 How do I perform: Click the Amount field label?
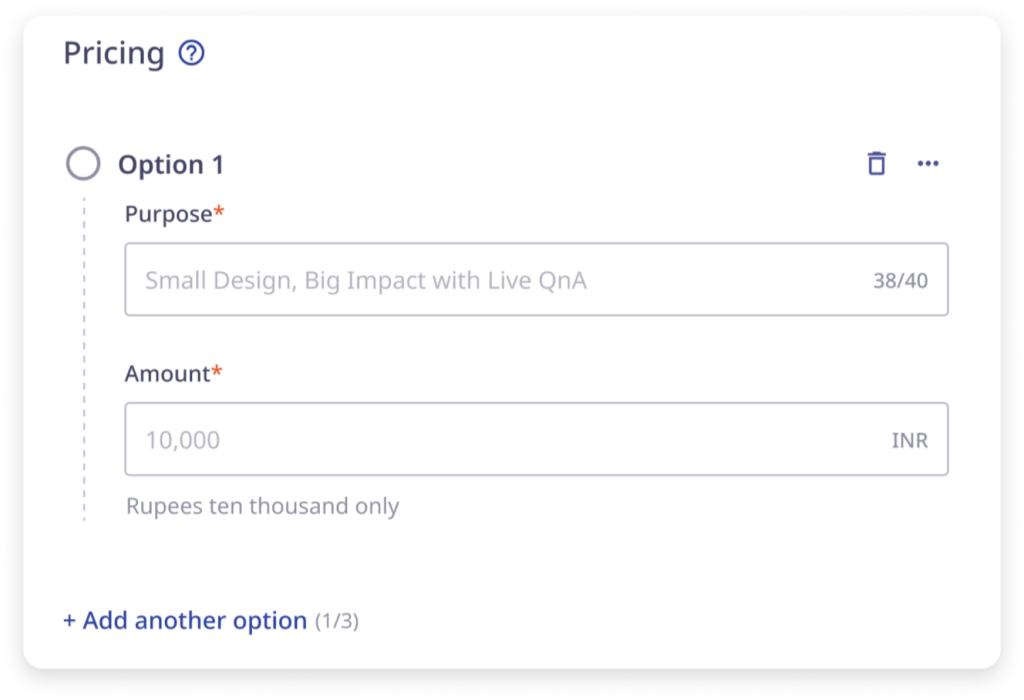(x=166, y=374)
